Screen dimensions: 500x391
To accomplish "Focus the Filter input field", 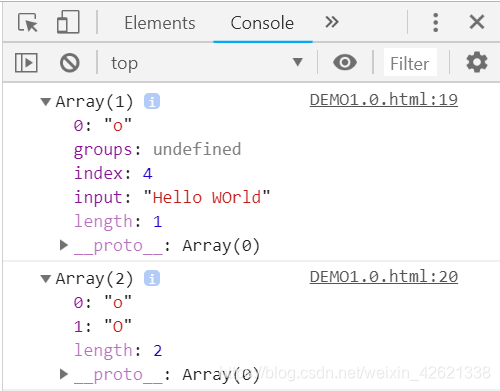I will click(x=410, y=63).
